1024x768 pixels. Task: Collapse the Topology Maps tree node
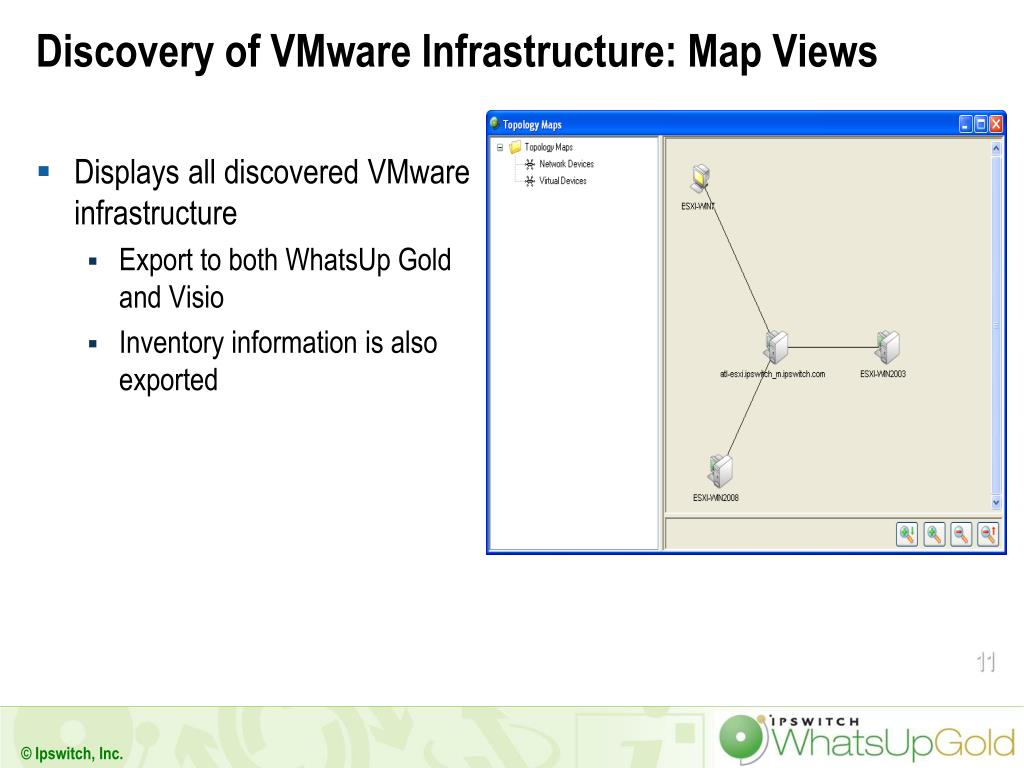point(500,148)
